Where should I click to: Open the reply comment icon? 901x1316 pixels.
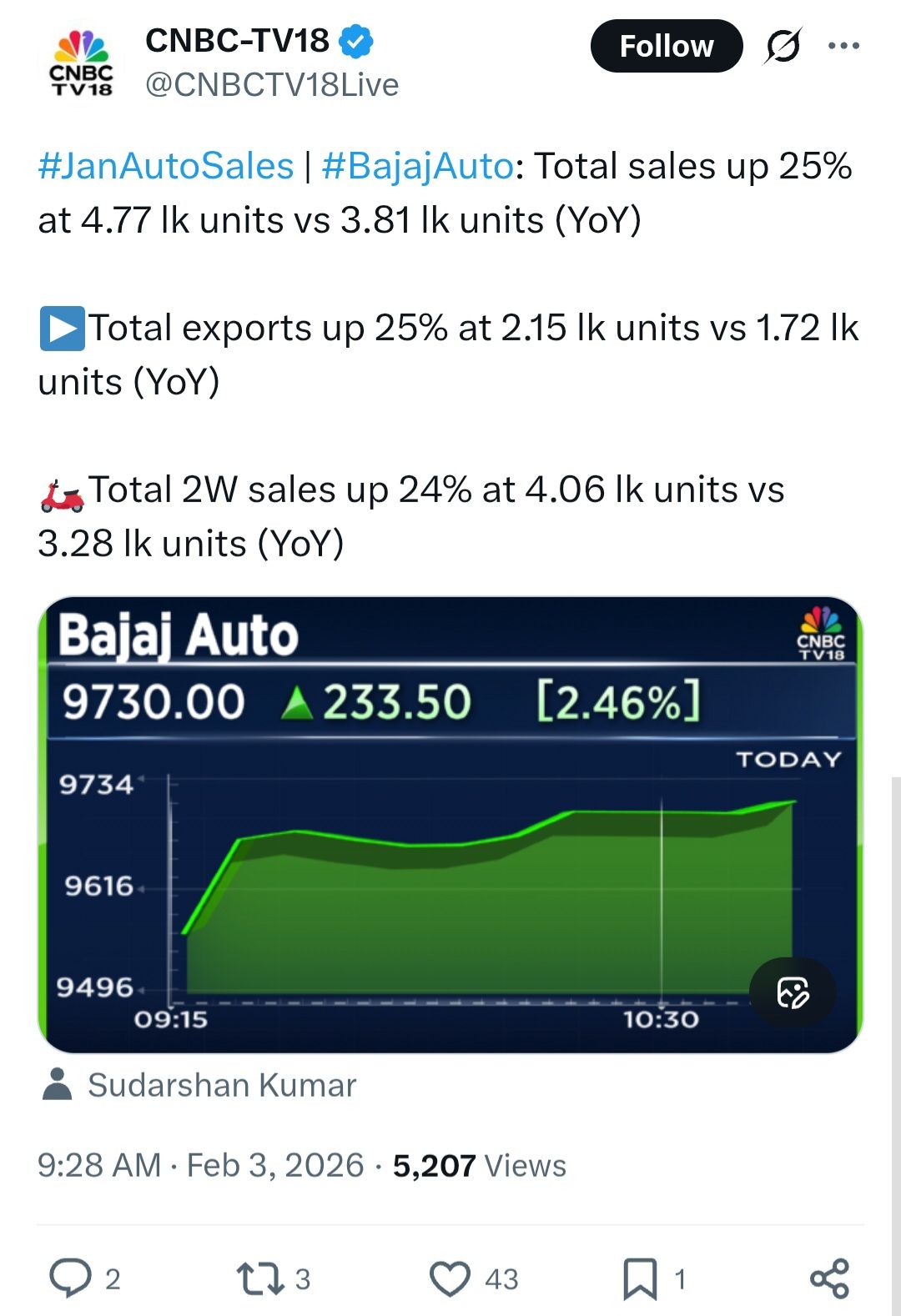[71, 1278]
